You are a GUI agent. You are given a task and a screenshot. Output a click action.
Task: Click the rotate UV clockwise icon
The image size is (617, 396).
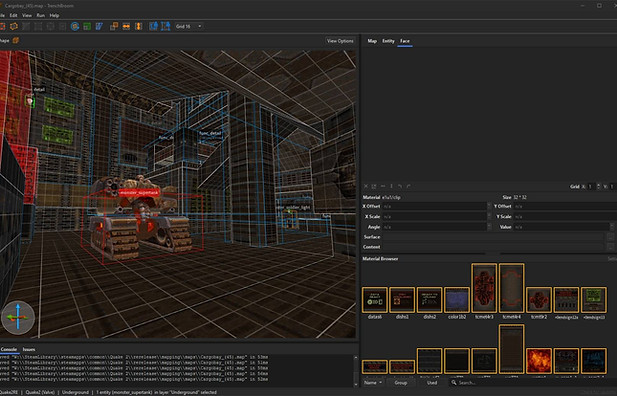pyautogui.click(x=408, y=186)
